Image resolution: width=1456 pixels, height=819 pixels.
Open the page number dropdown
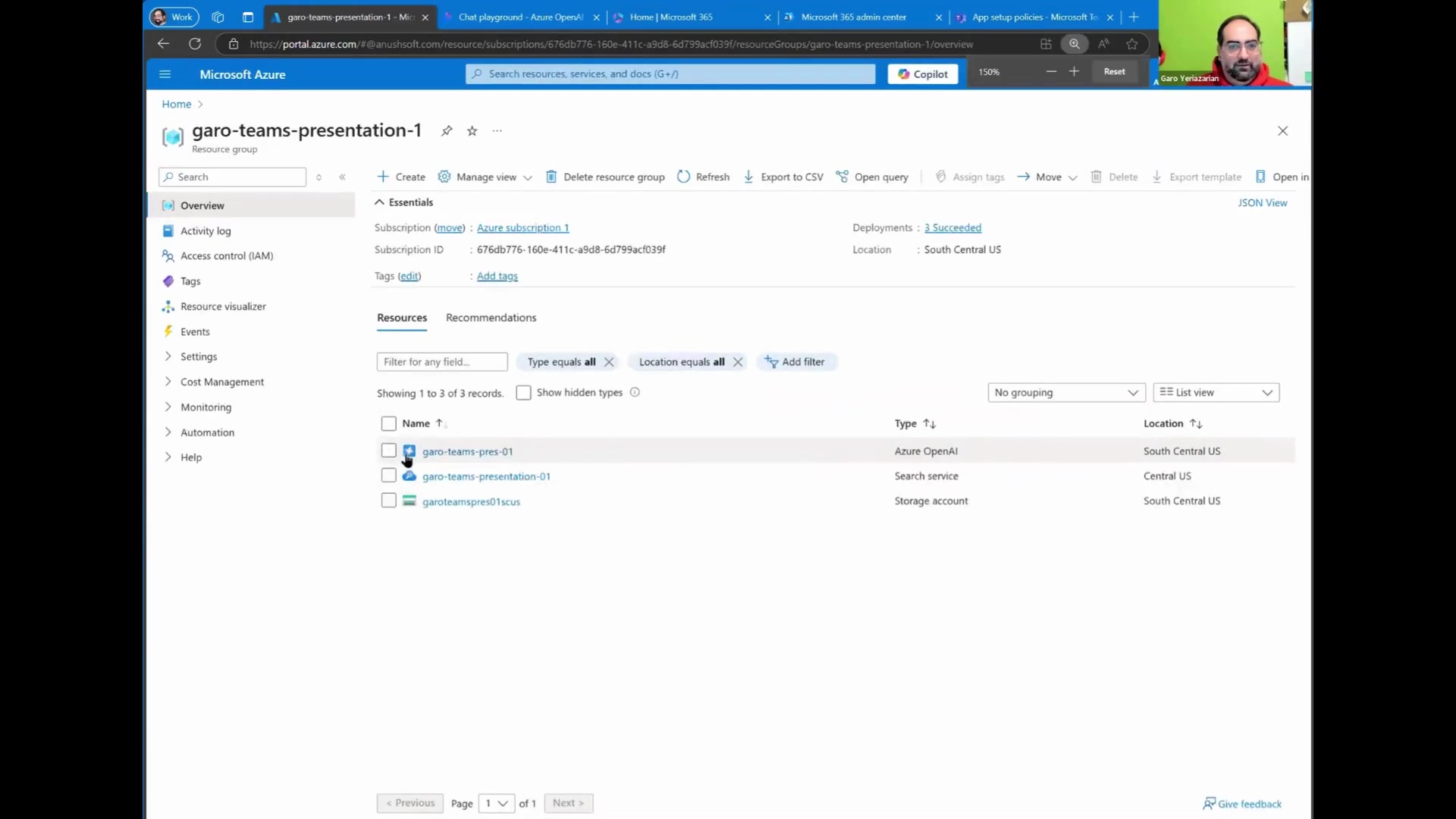(497, 803)
